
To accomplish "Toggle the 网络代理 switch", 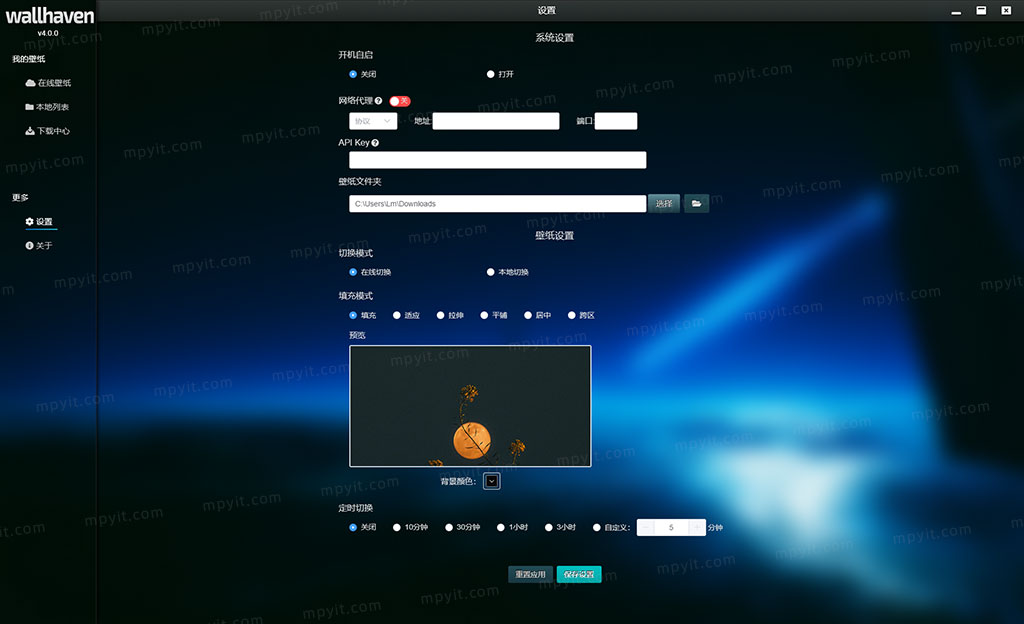I will pyautogui.click(x=400, y=101).
